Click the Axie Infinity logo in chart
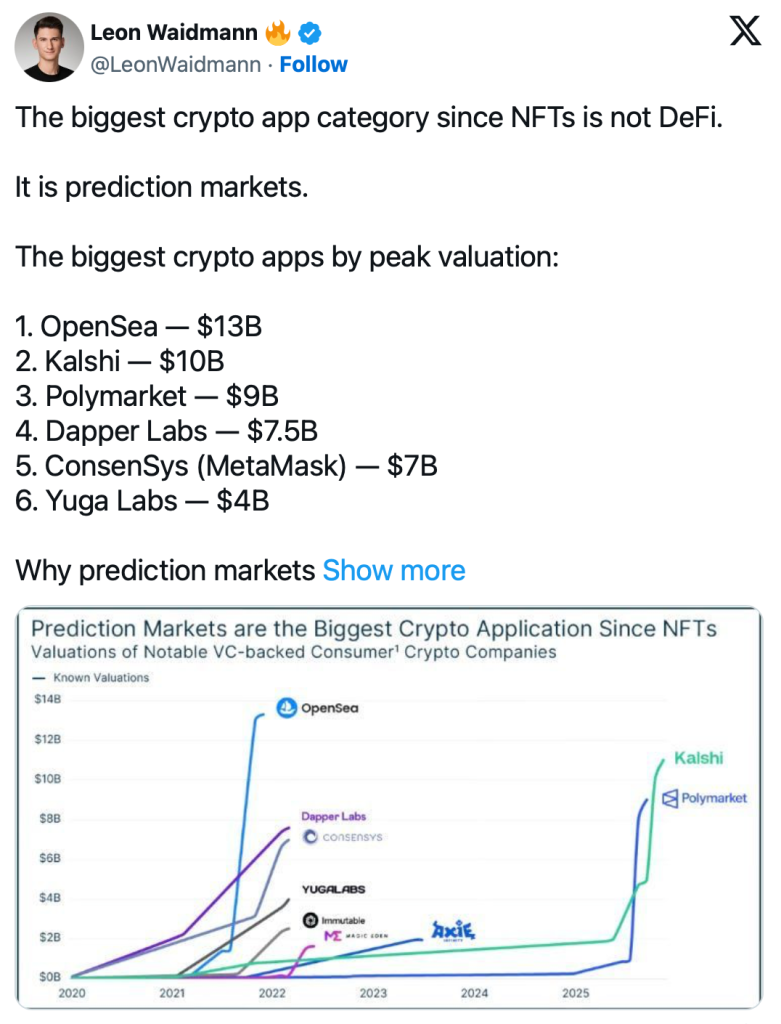This screenshot has width=781, height=1024. coord(452,930)
